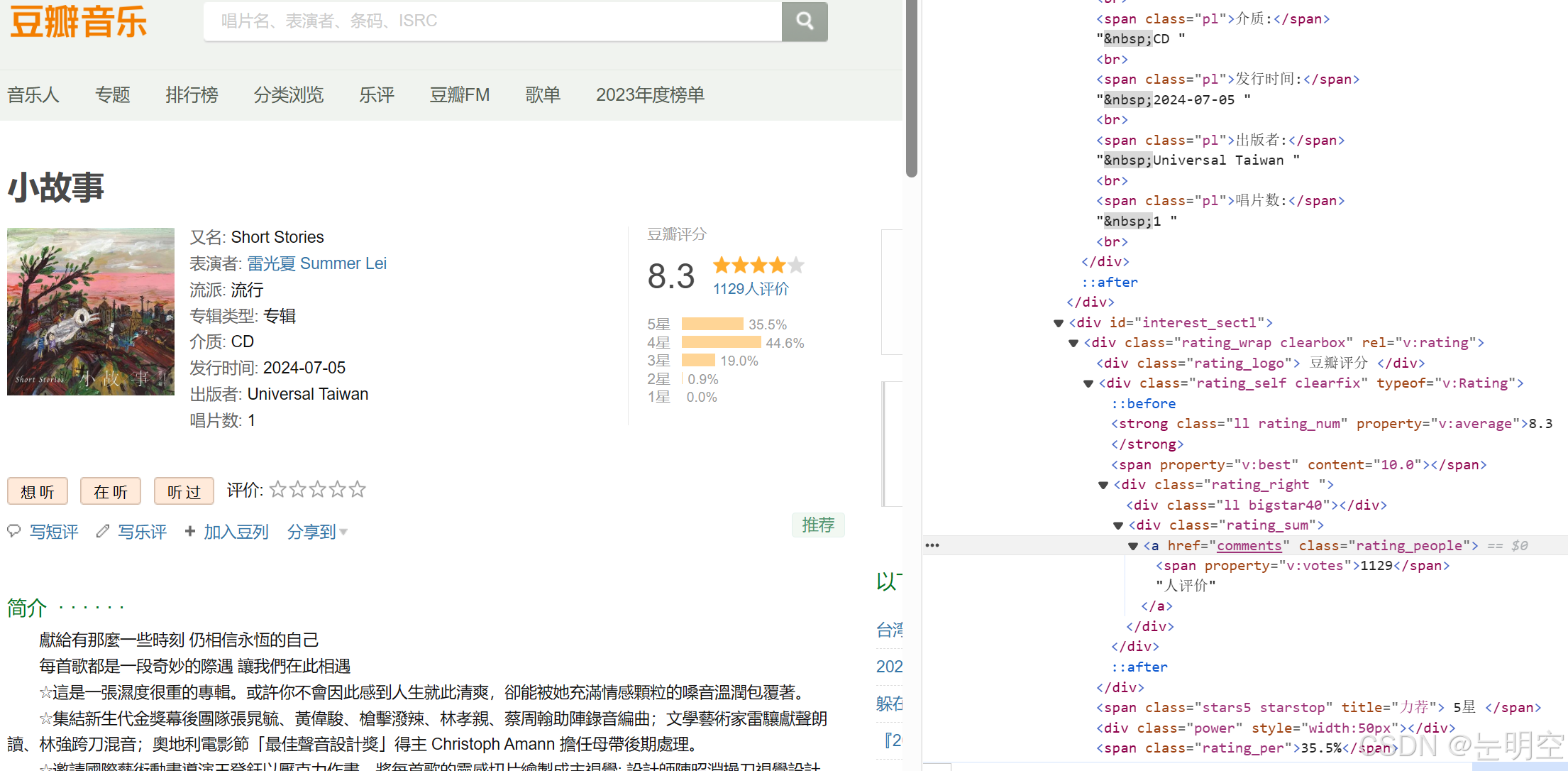Select the stars5 starstop span line
Image resolution: width=1568 pixels, height=771 pixels.
1318,708
